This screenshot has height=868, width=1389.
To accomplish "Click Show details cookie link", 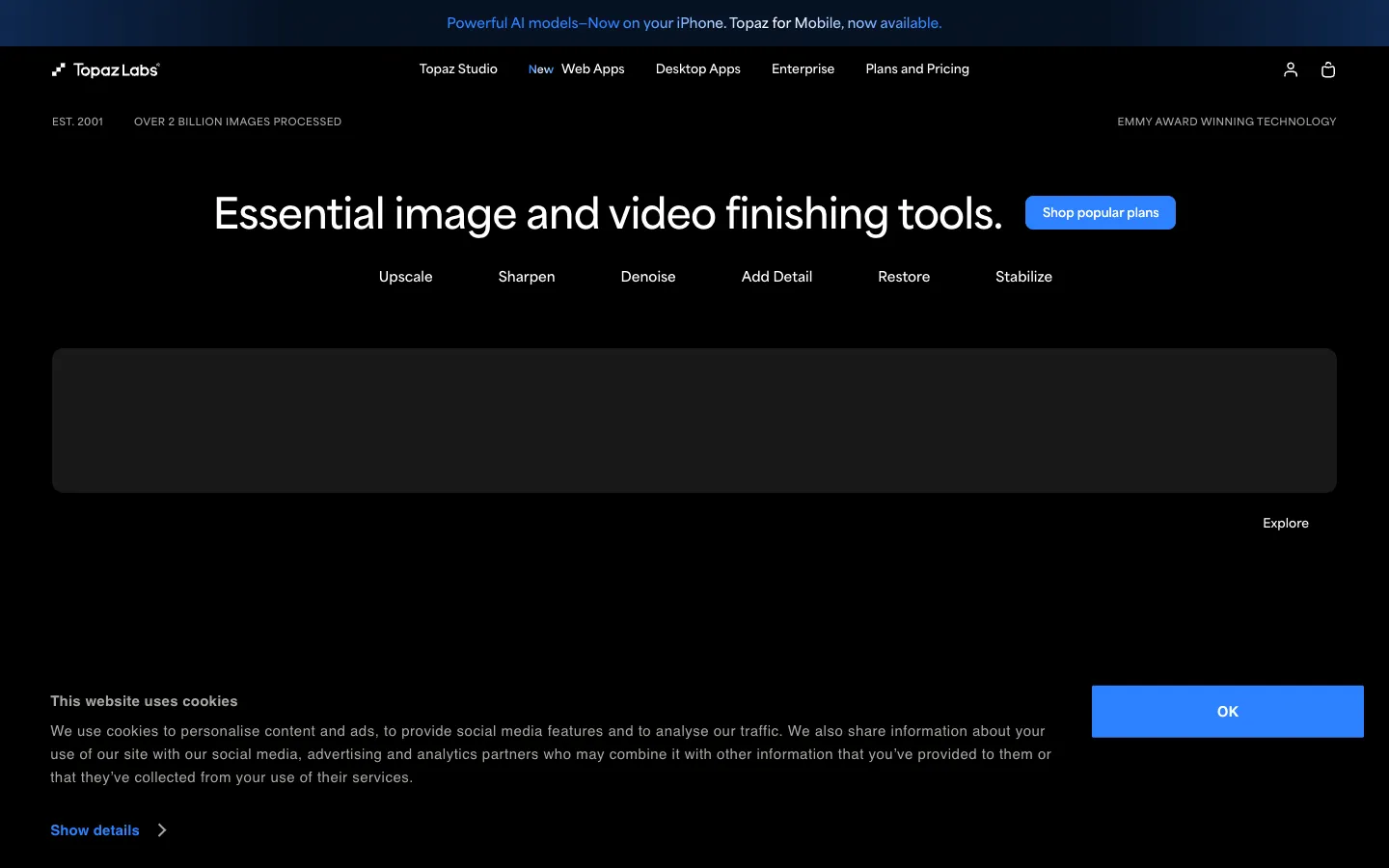I will [95, 830].
